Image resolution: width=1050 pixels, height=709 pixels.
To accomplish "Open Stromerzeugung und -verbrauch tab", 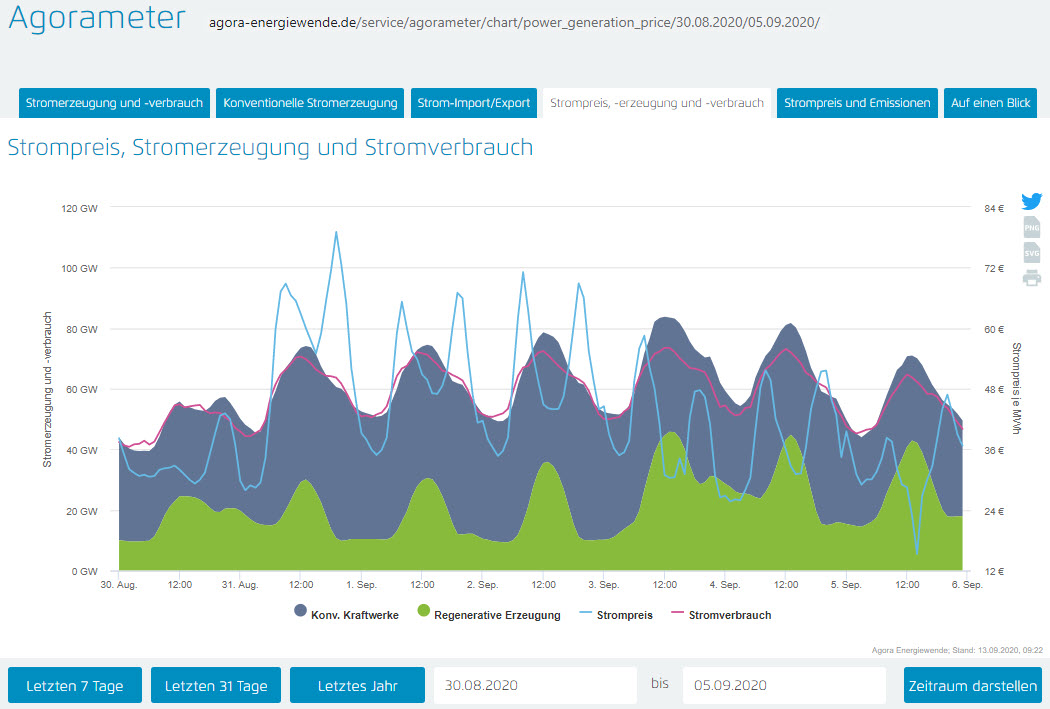I will pos(114,103).
